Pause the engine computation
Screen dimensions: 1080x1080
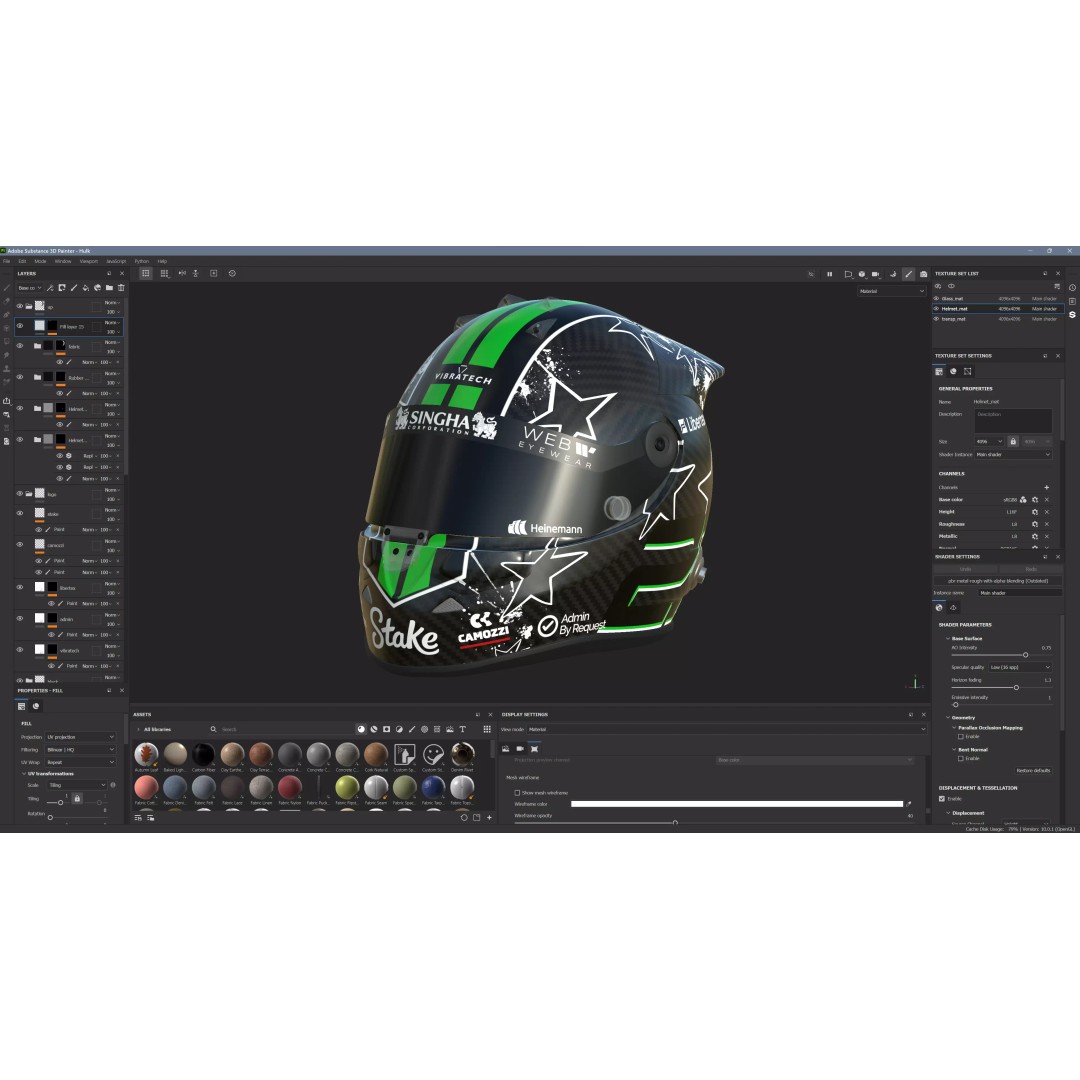coord(829,274)
